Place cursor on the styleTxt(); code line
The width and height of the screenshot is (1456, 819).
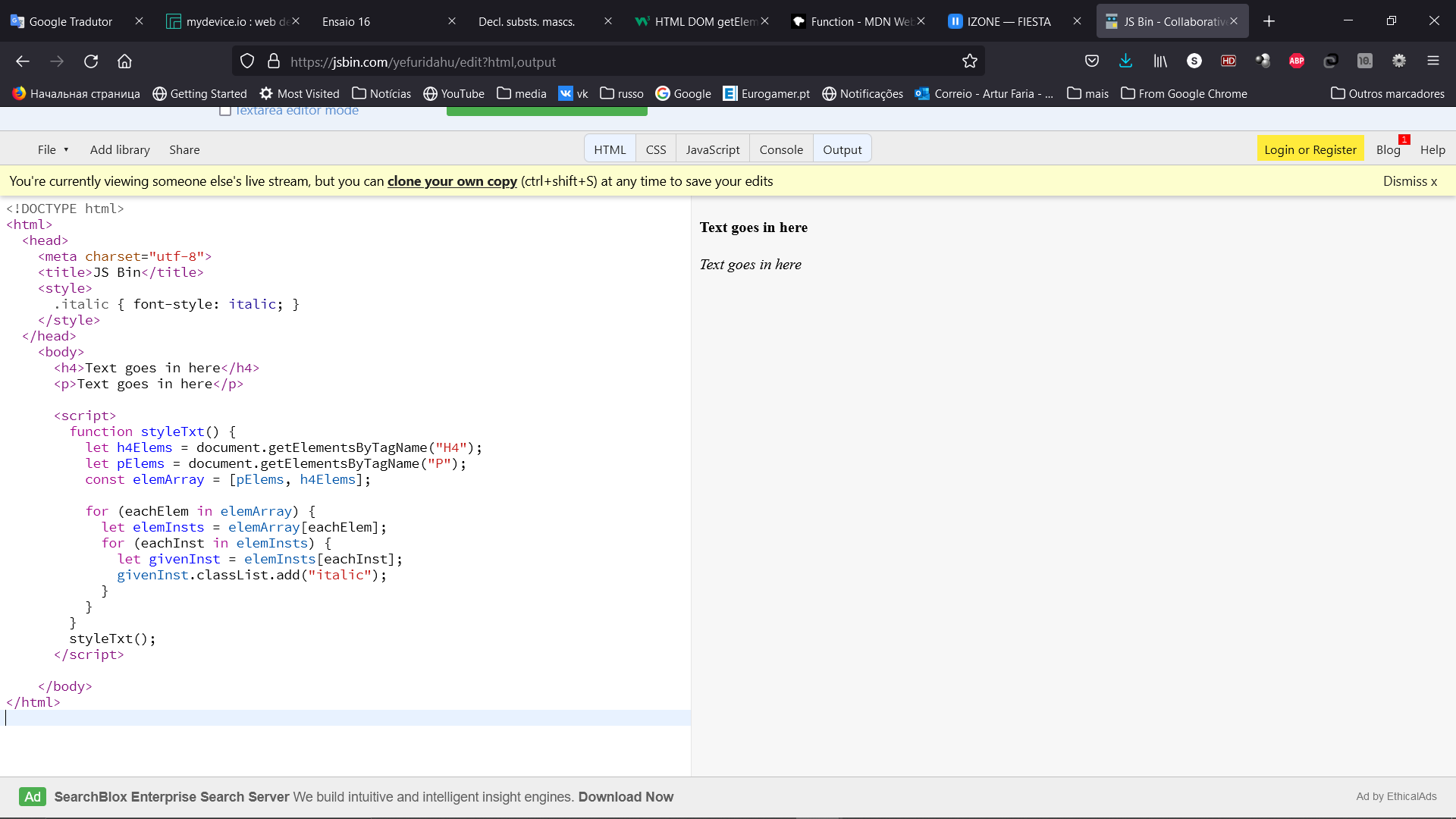click(112, 639)
